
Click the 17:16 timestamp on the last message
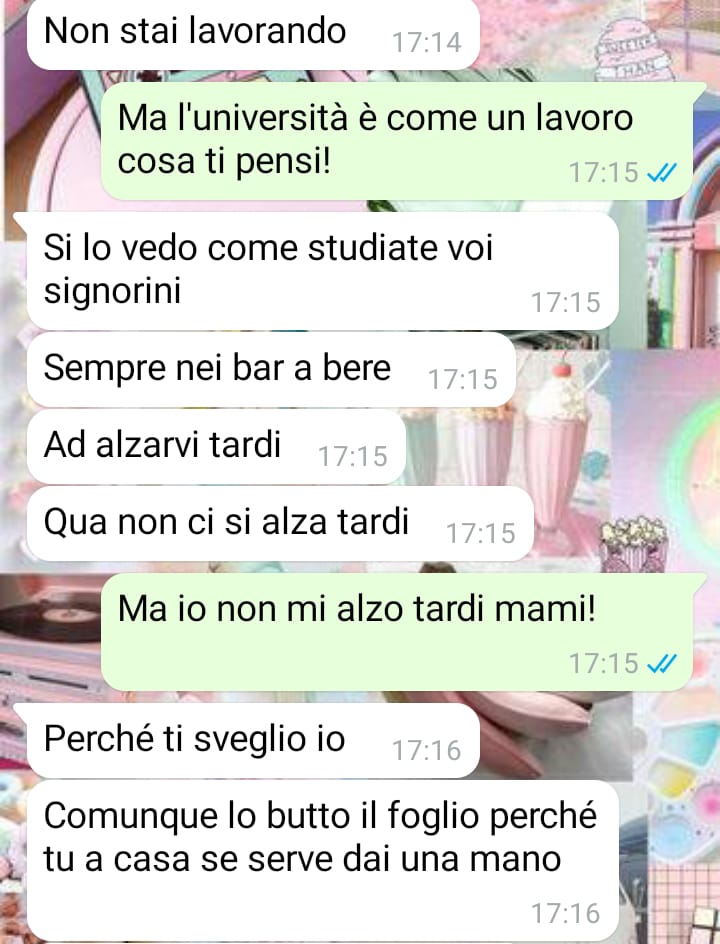566,914
